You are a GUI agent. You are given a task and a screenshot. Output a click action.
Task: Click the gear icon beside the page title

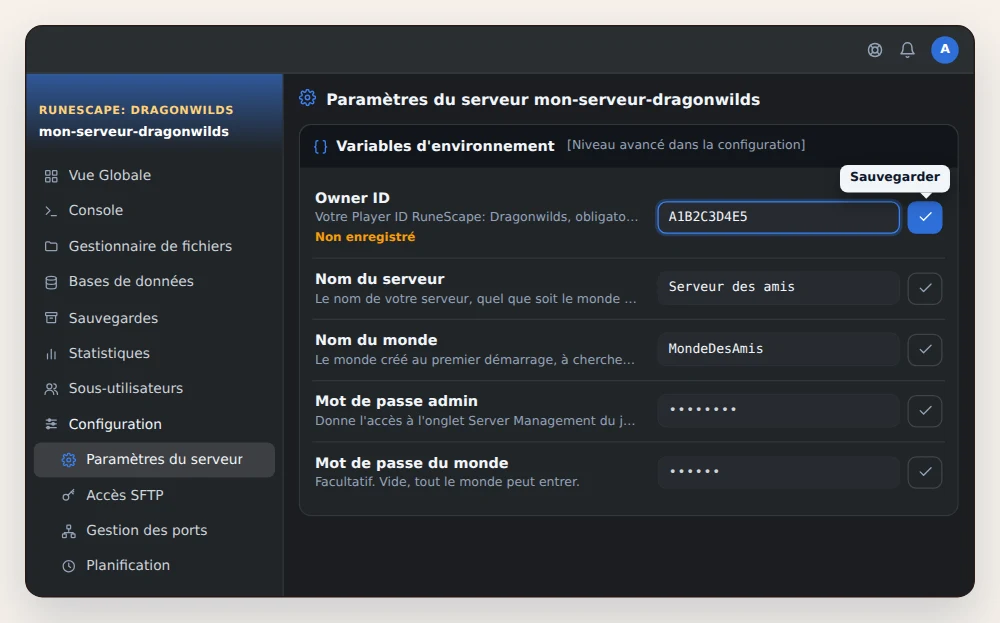[307, 98]
